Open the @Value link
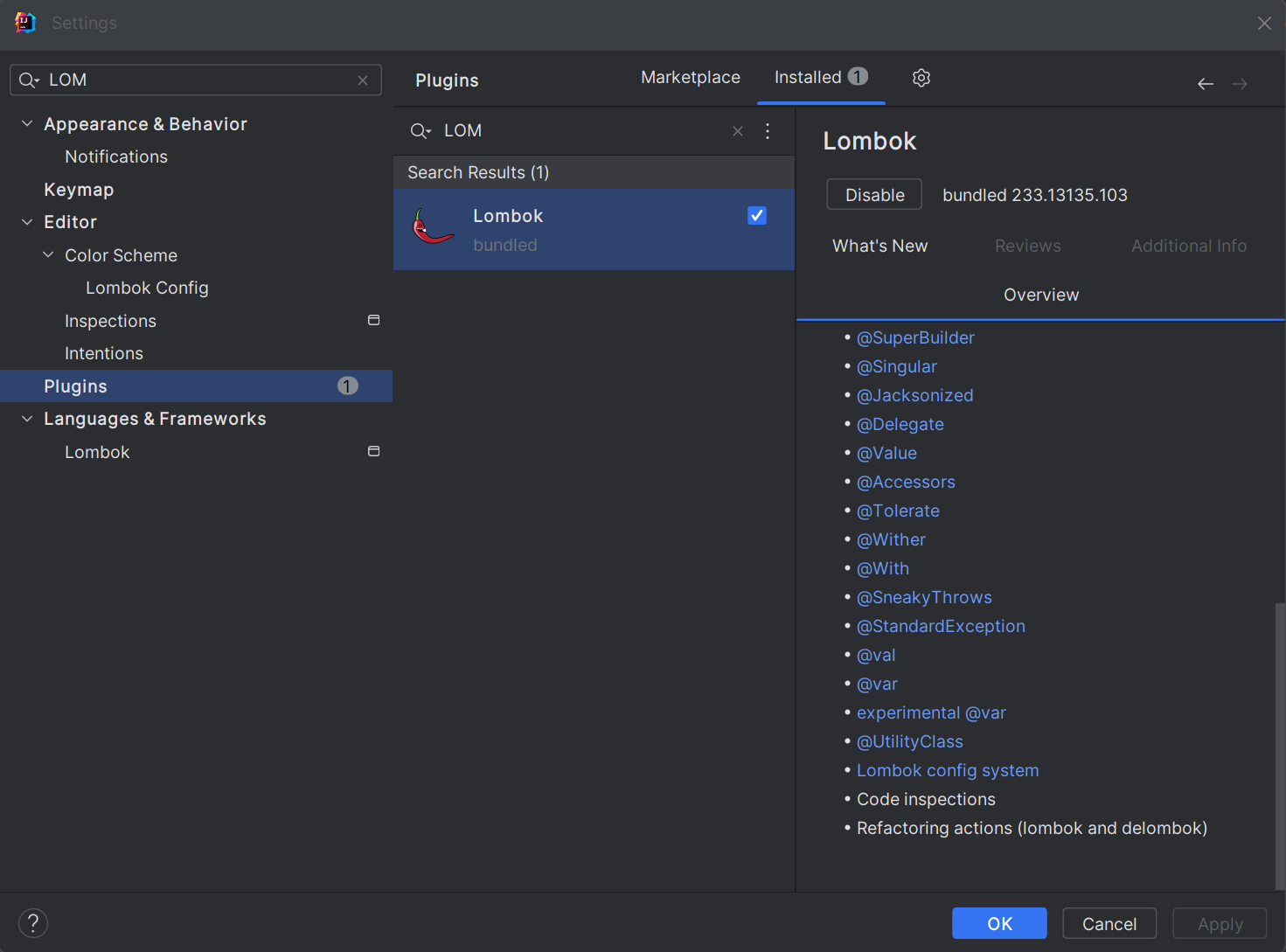This screenshot has width=1286, height=952. 886,453
